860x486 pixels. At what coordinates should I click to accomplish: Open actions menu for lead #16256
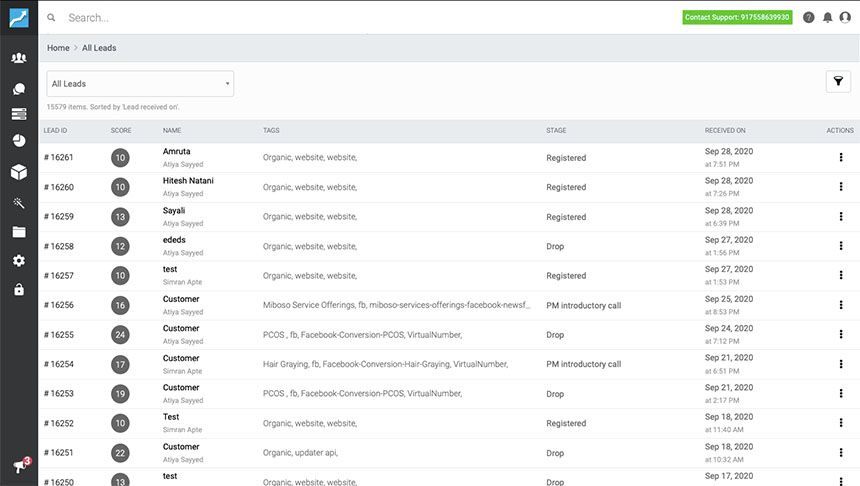coord(840,304)
